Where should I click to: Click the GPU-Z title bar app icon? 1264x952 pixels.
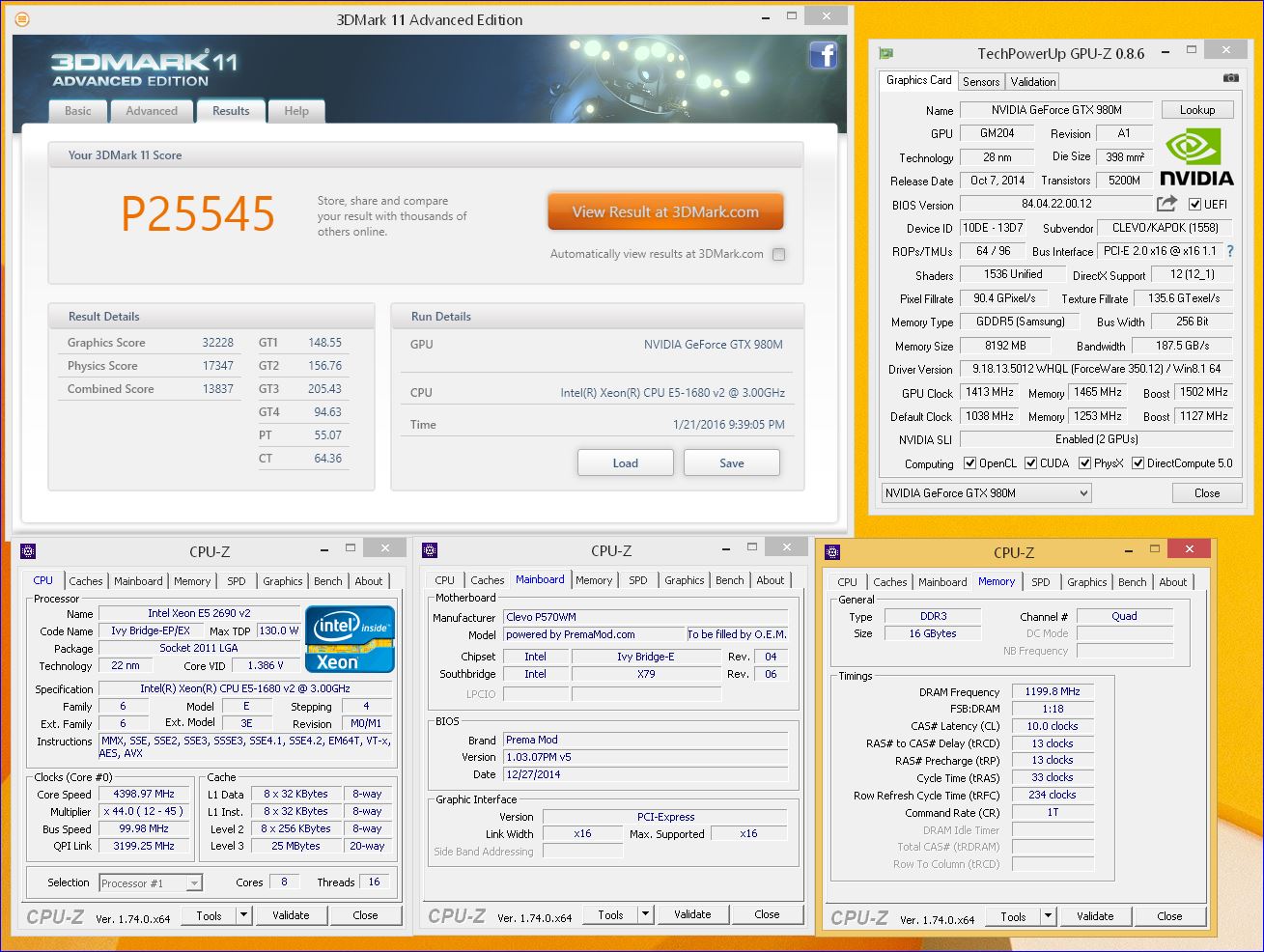click(x=885, y=53)
